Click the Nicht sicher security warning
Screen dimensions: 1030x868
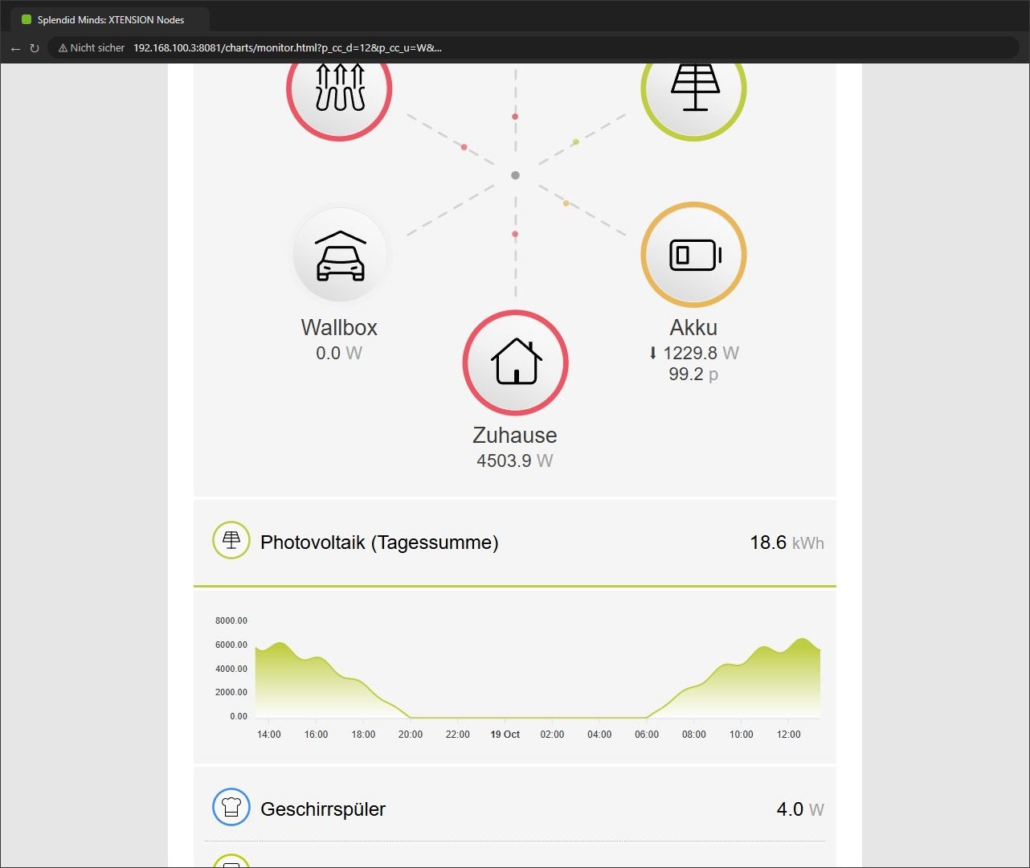click(91, 48)
